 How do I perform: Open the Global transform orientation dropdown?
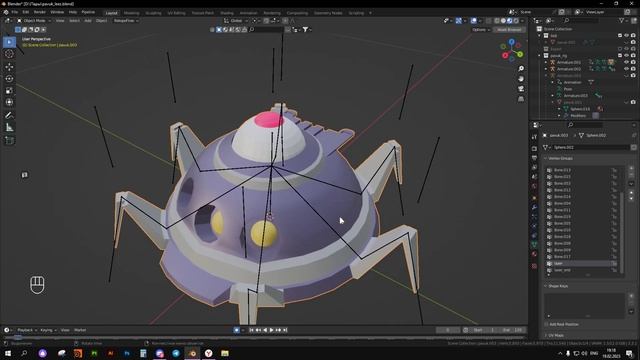point(236,20)
